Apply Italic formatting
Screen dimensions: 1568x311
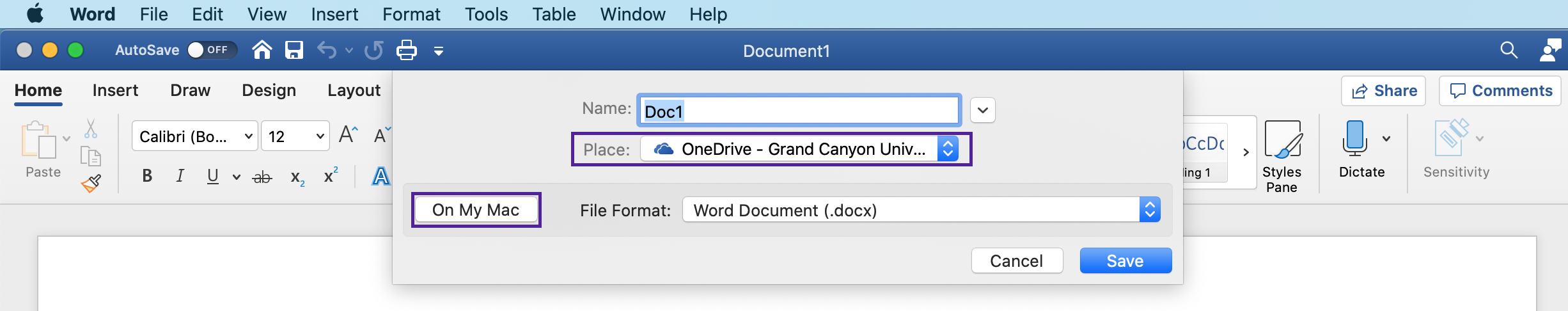point(180,176)
